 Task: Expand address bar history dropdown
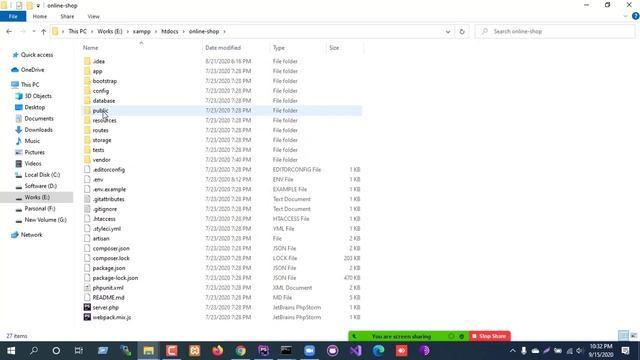point(448,31)
